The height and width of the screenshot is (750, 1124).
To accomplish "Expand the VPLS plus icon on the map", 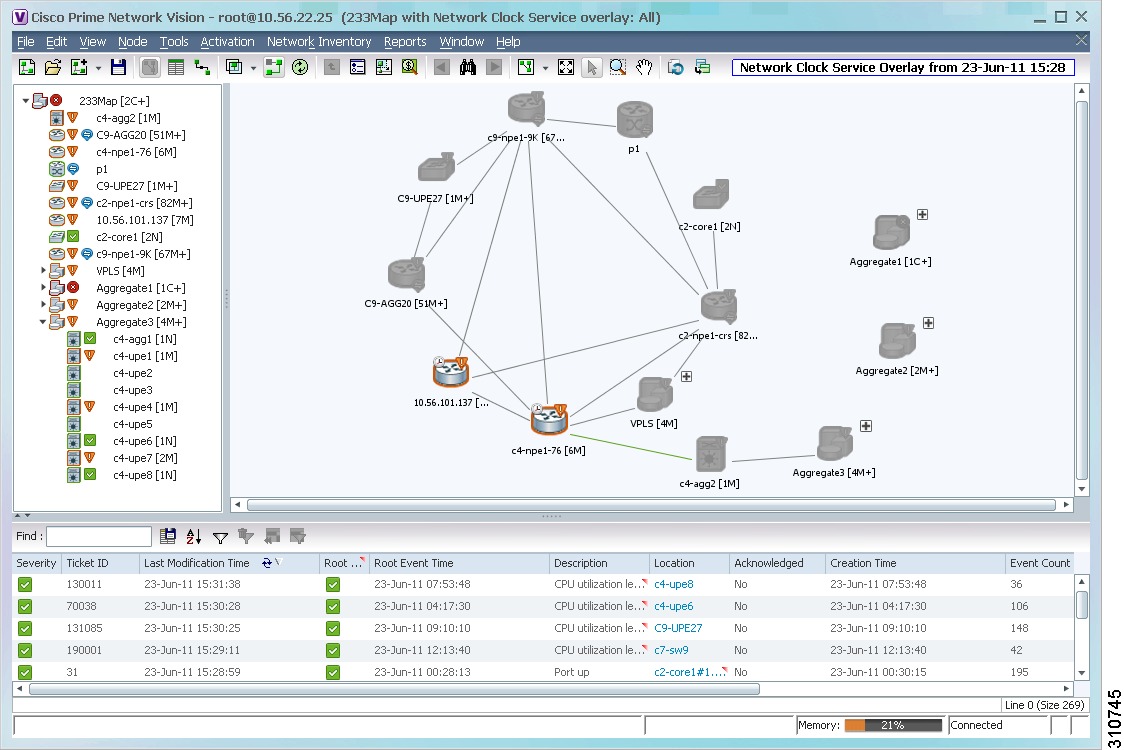I will tap(686, 376).
